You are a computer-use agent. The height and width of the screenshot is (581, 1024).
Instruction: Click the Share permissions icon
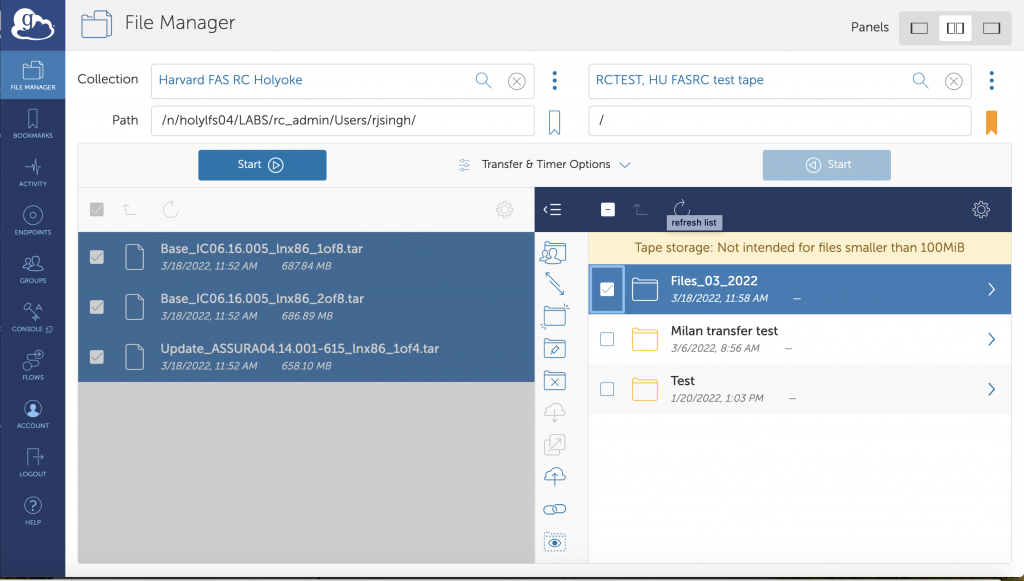click(x=554, y=252)
